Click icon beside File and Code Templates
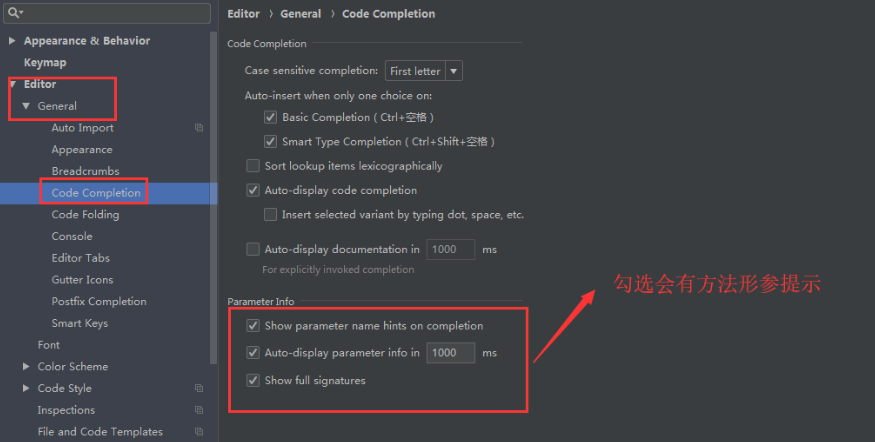 [x=199, y=431]
